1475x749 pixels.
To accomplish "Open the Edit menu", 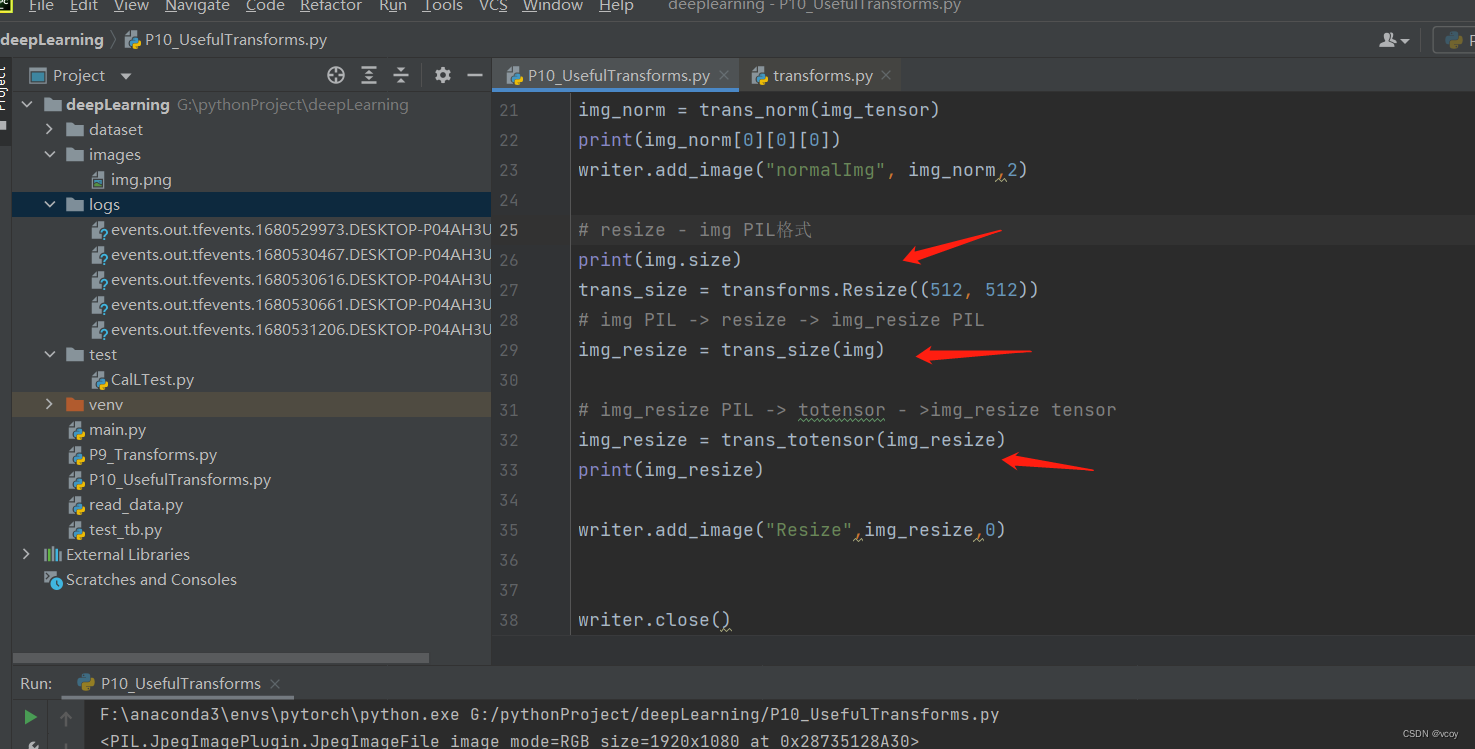I will (84, 6).
